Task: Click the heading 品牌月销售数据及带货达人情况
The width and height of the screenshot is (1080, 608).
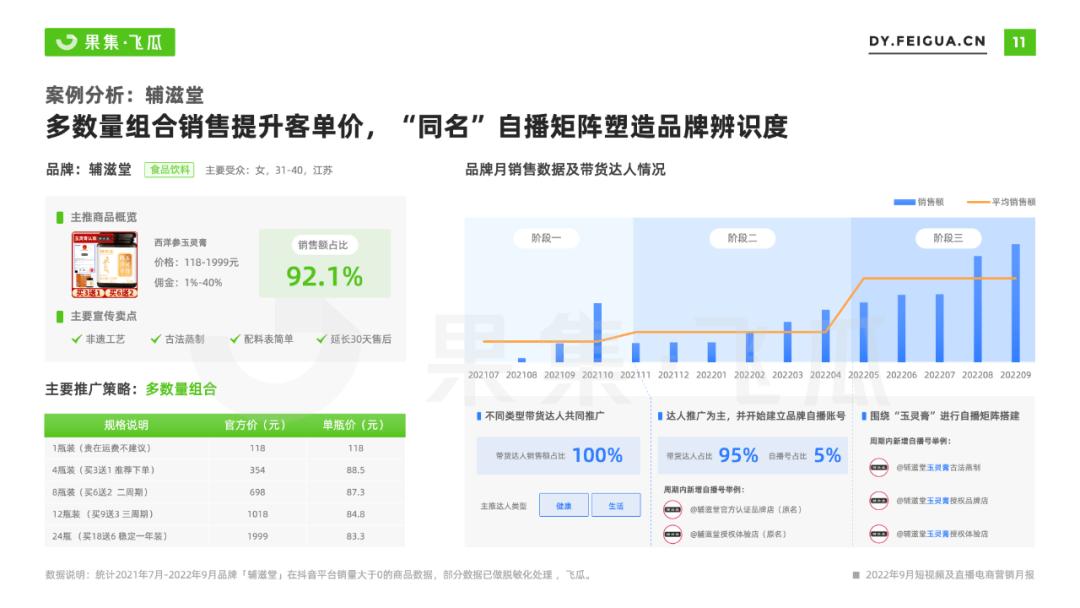Action: (x=565, y=169)
